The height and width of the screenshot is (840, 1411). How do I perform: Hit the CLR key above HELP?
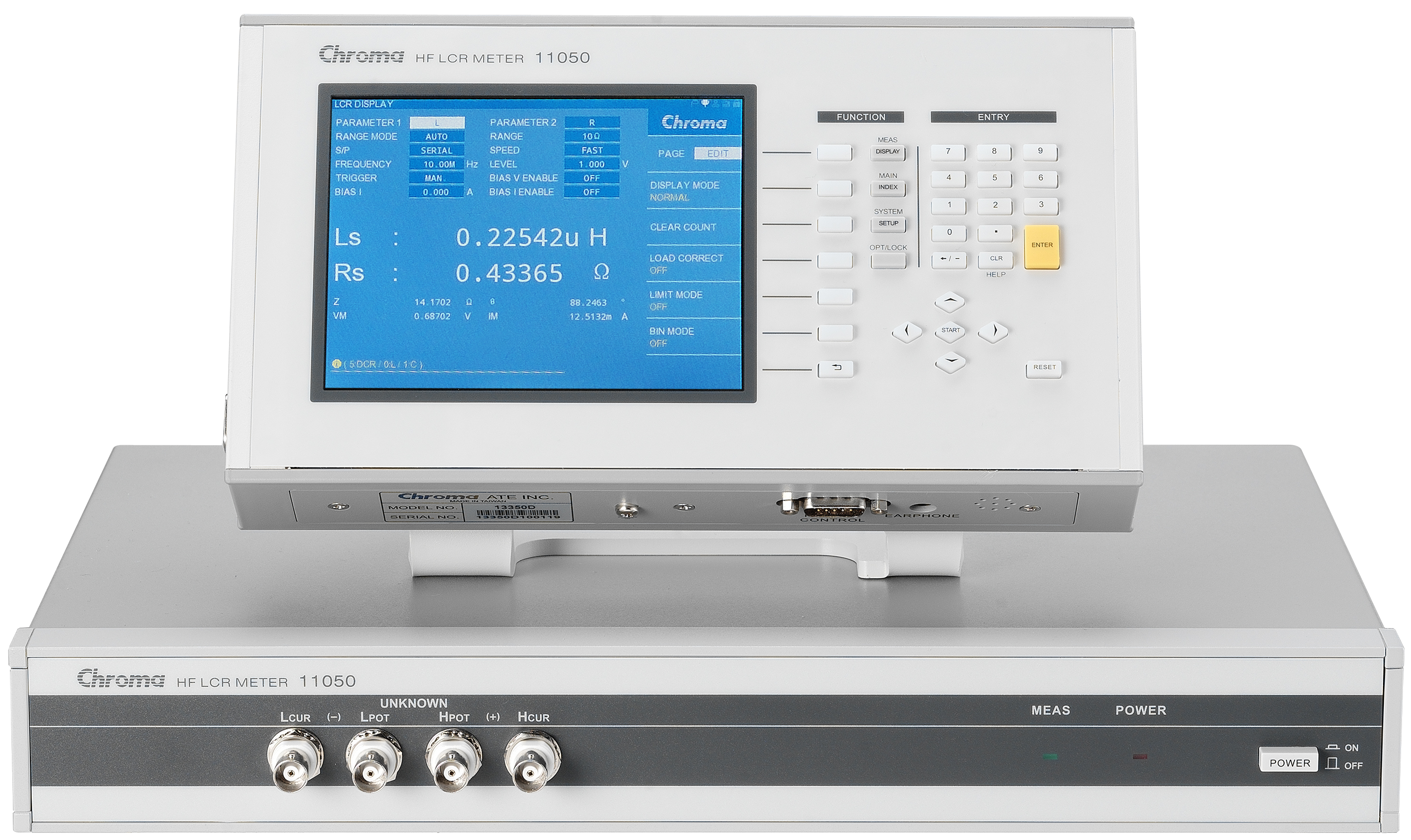pos(996,260)
